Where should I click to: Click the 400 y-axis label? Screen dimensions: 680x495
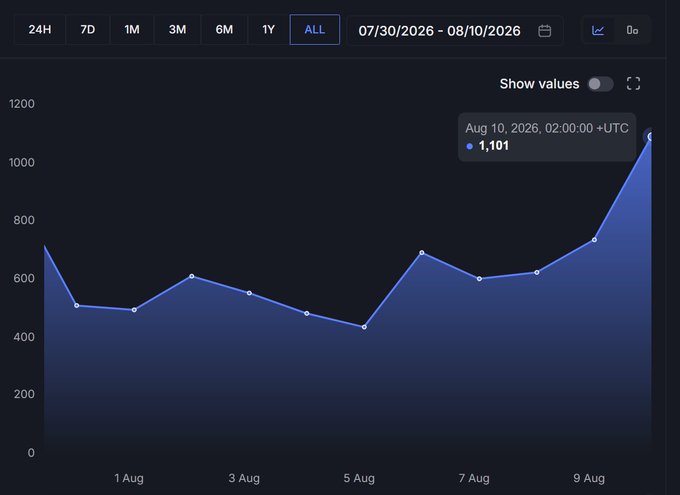point(24,337)
